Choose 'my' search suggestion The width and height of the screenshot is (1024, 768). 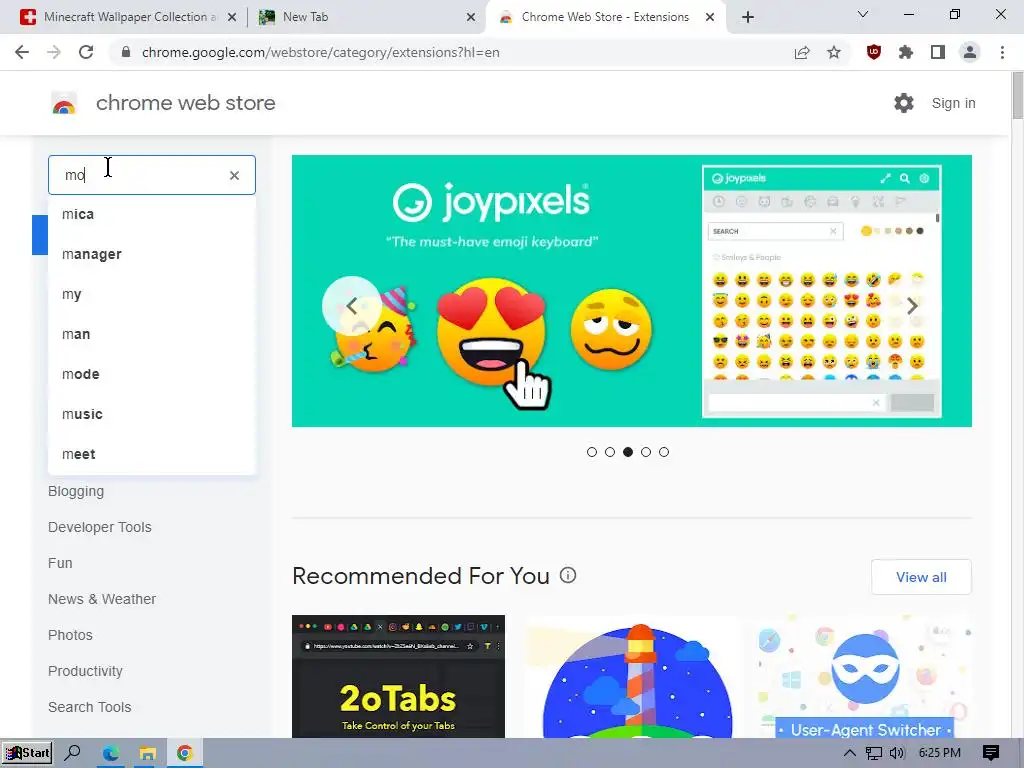click(152, 294)
